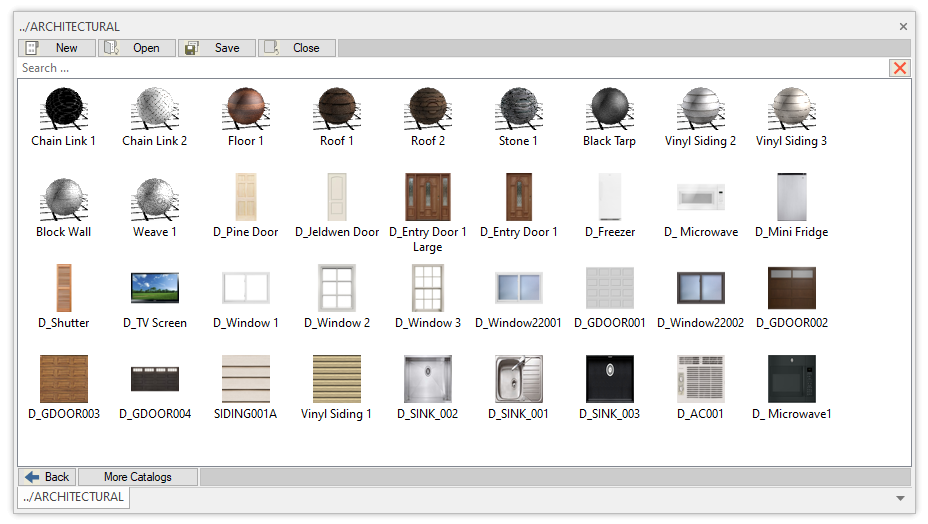Click the New catalog button
Viewport: 928px width, 524px height.
(x=57, y=48)
